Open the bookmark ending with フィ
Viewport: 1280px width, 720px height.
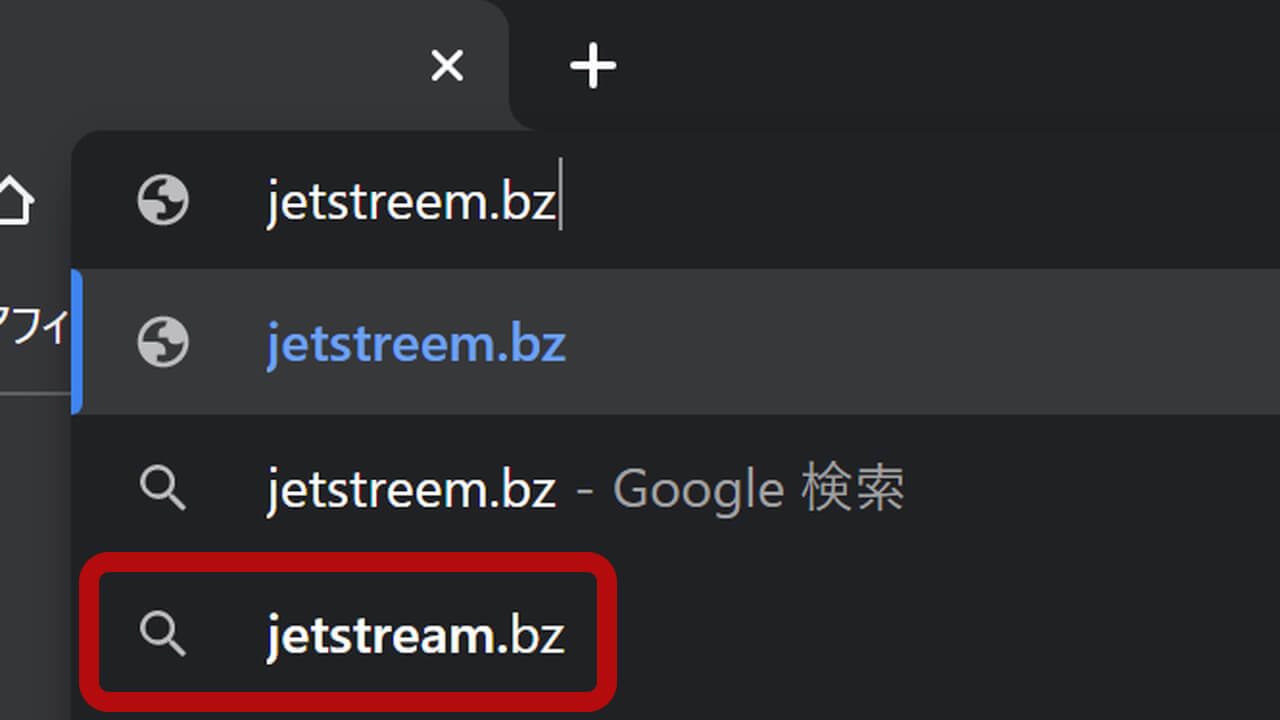[x=34, y=328]
